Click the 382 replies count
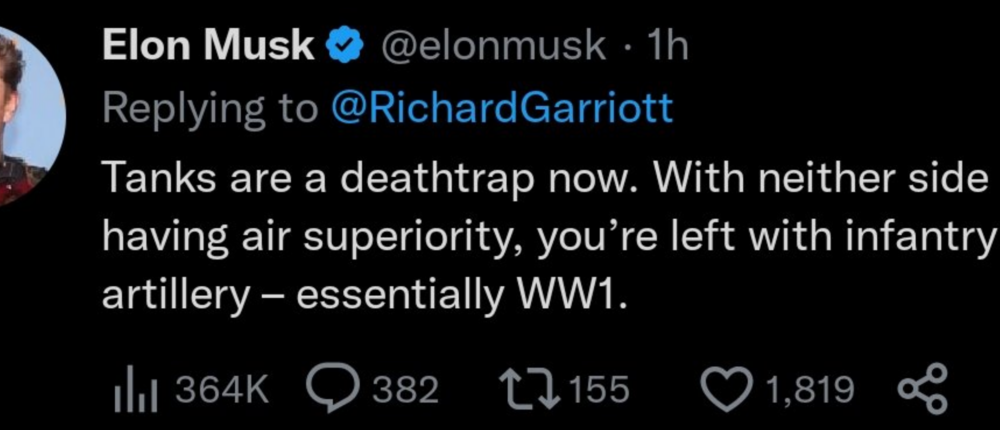 tap(405, 388)
